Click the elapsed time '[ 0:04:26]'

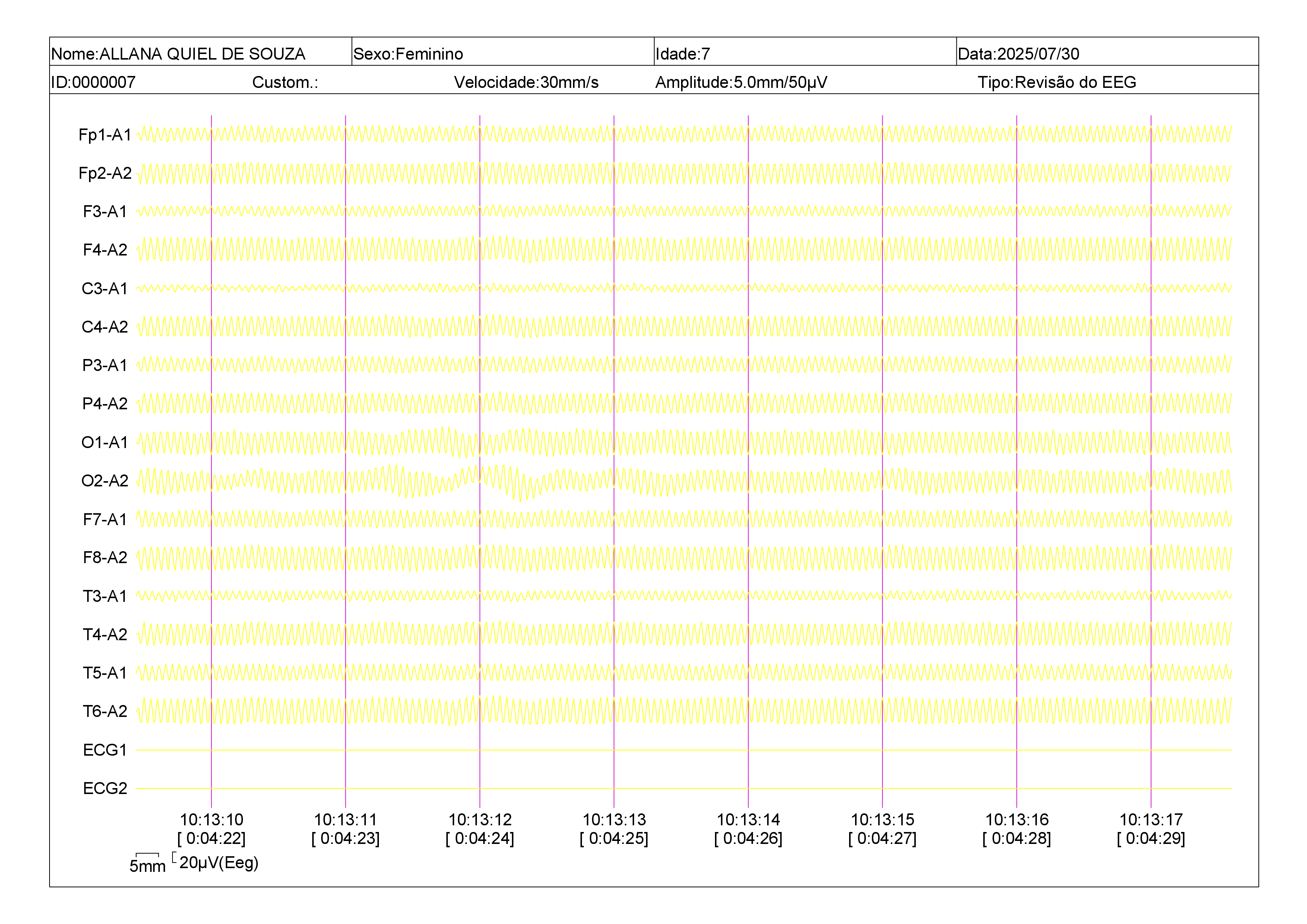pyautogui.click(x=749, y=839)
